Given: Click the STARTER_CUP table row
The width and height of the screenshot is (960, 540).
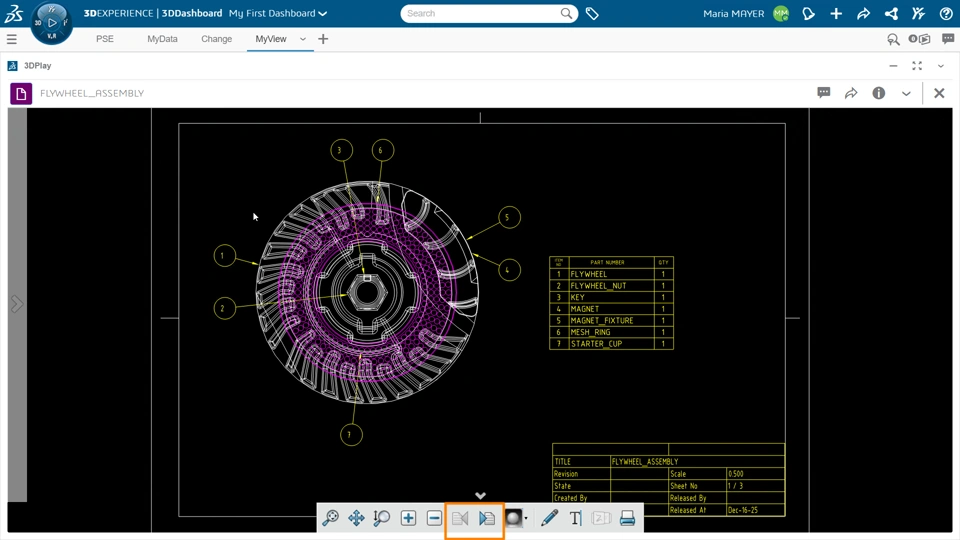Looking at the screenshot, I should pos(612,343).
